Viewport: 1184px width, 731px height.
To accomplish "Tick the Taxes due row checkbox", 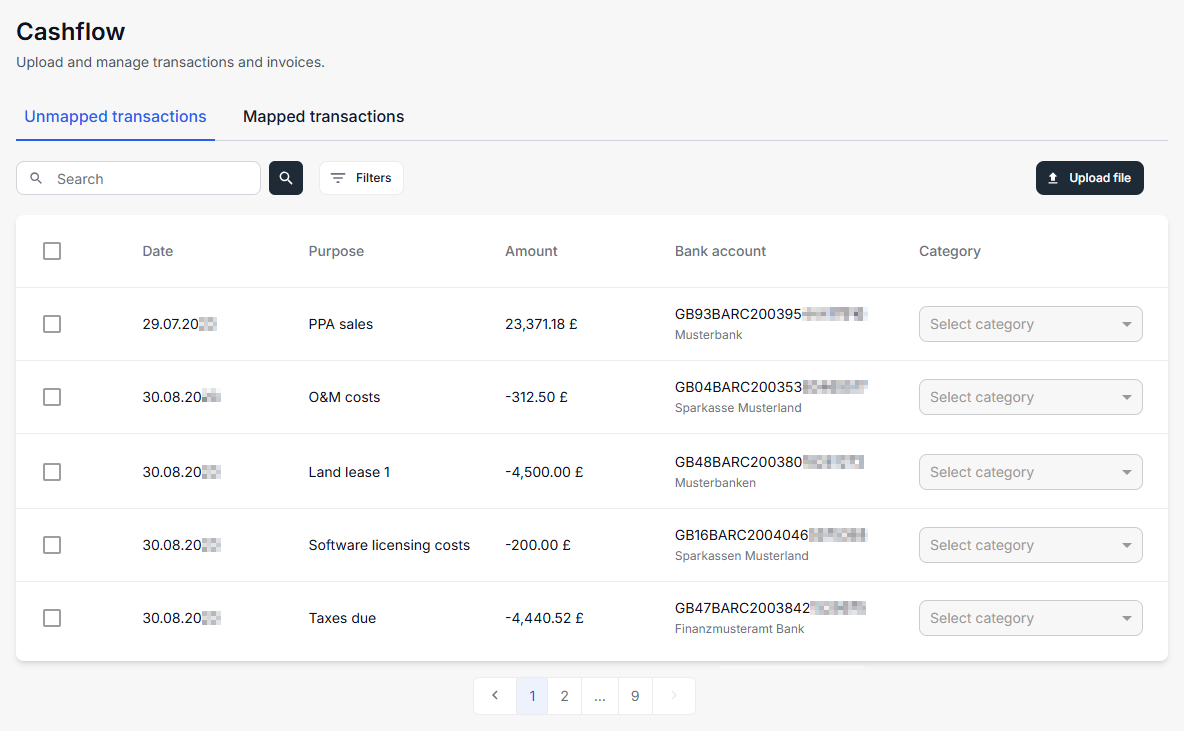I will click(52, 618).
